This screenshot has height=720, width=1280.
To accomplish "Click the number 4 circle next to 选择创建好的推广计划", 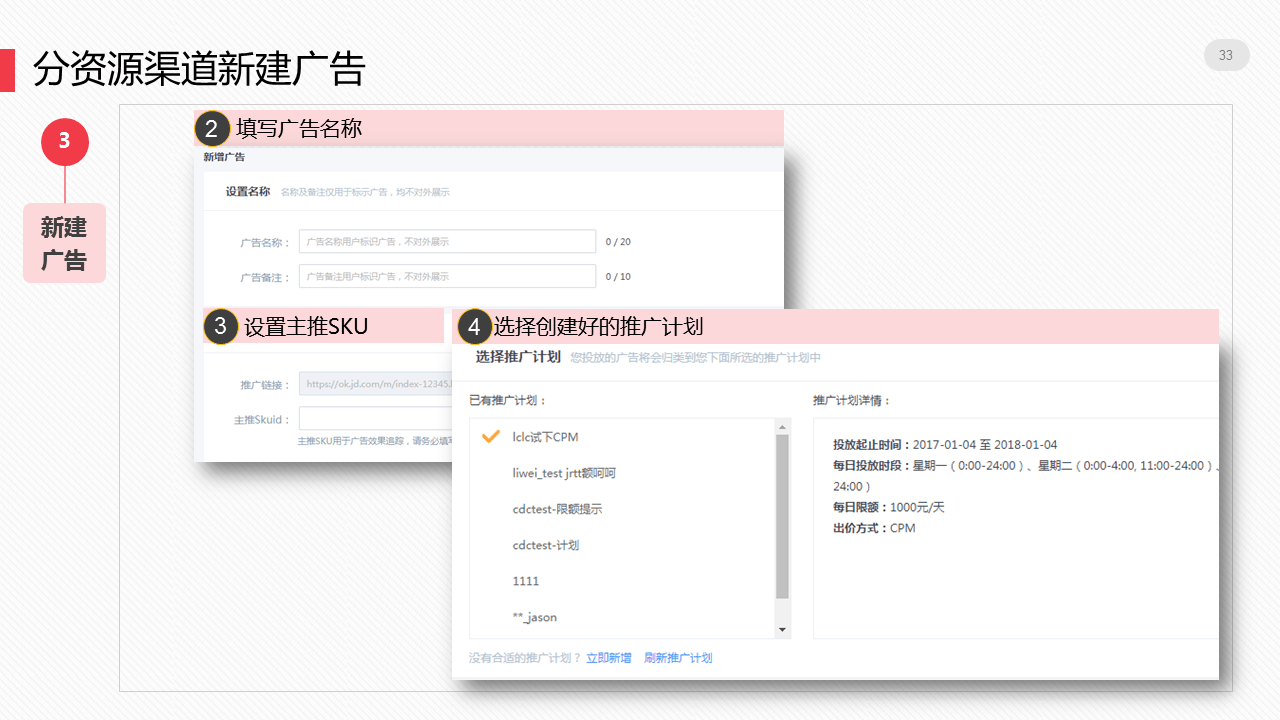I will pos(475,327).
